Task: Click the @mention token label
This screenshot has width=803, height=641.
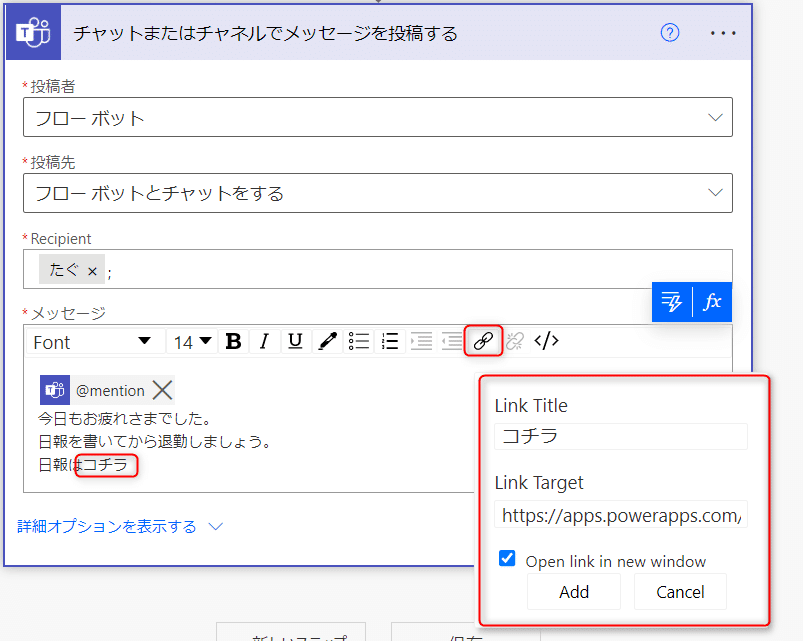Action: pos(110,391)
